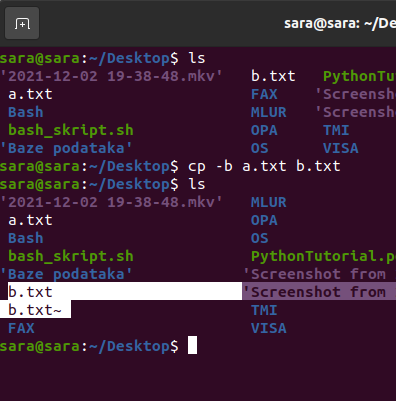Click OPA folder in first ls output
The height and width of the screenshot is (401, 396).
pyautogui.click(x=264, y=130)
